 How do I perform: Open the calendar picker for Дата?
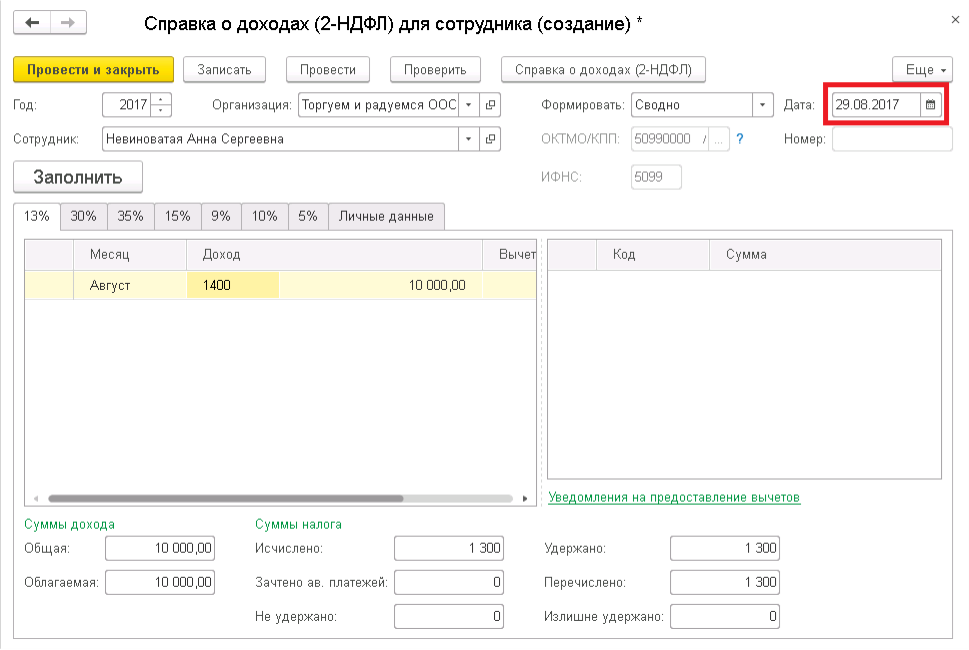[930, 104]
